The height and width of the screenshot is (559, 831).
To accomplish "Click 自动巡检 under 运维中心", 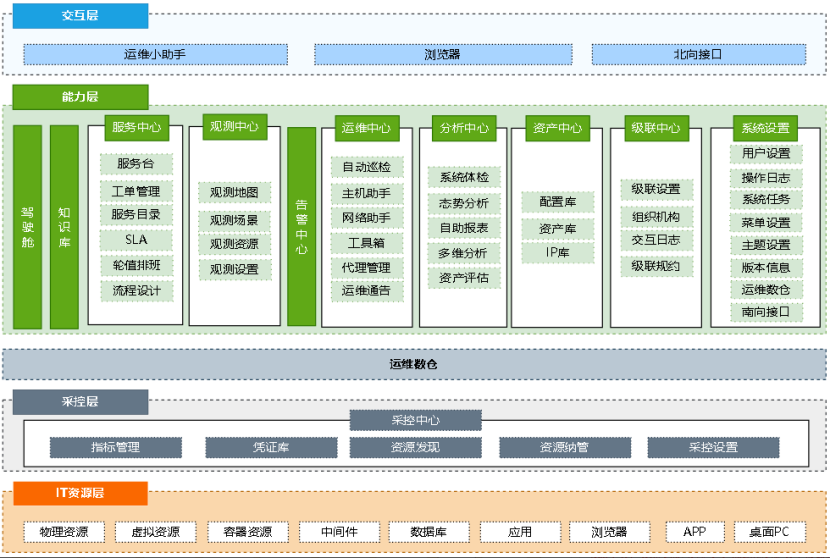I will click(x=366, y=167).
